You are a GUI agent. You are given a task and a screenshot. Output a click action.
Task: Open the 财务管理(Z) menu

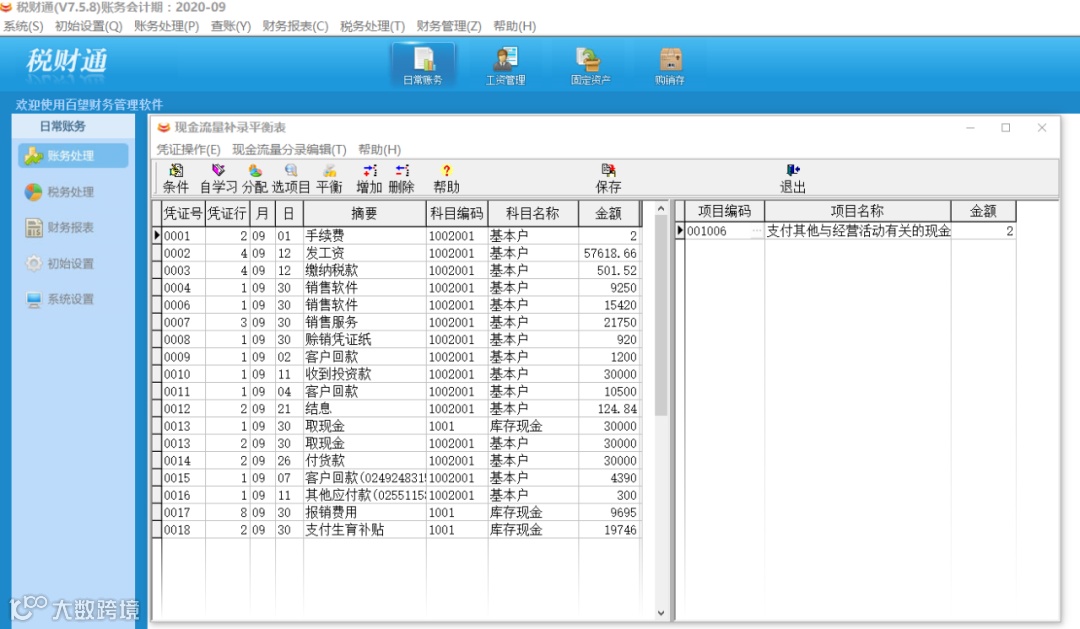coord(449,26)
